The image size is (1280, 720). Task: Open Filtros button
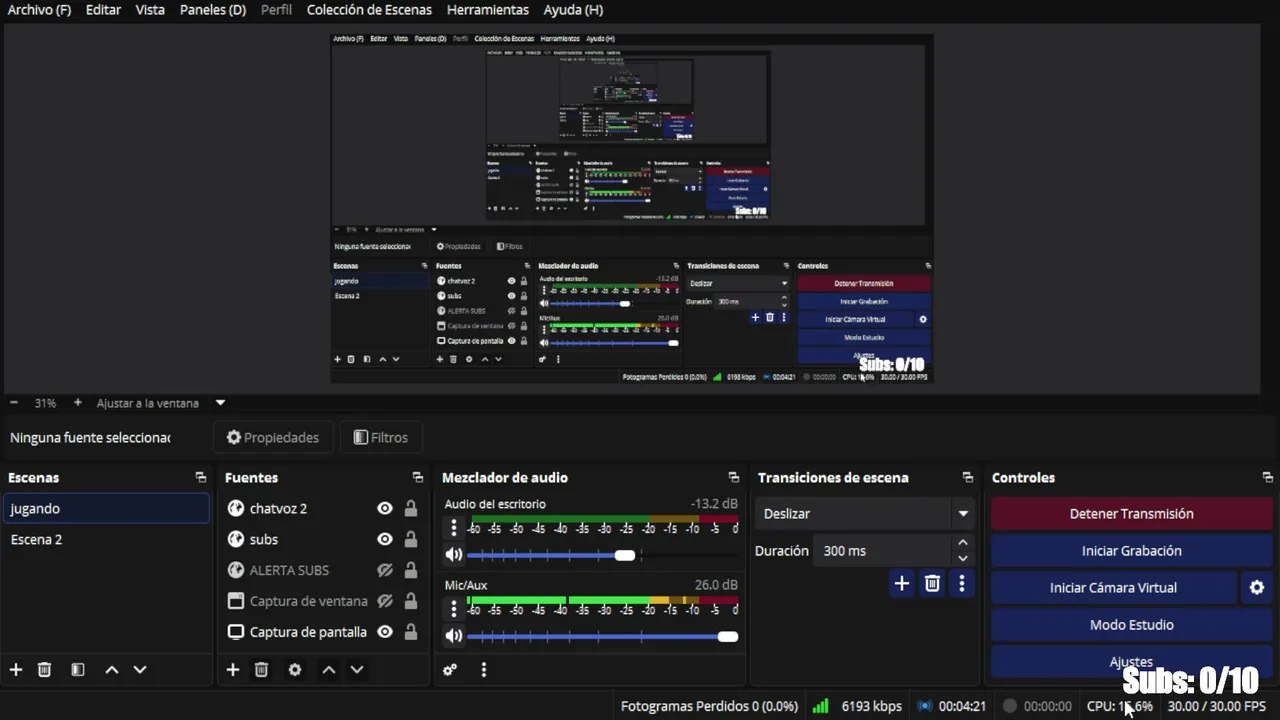(x=381, y=438)
